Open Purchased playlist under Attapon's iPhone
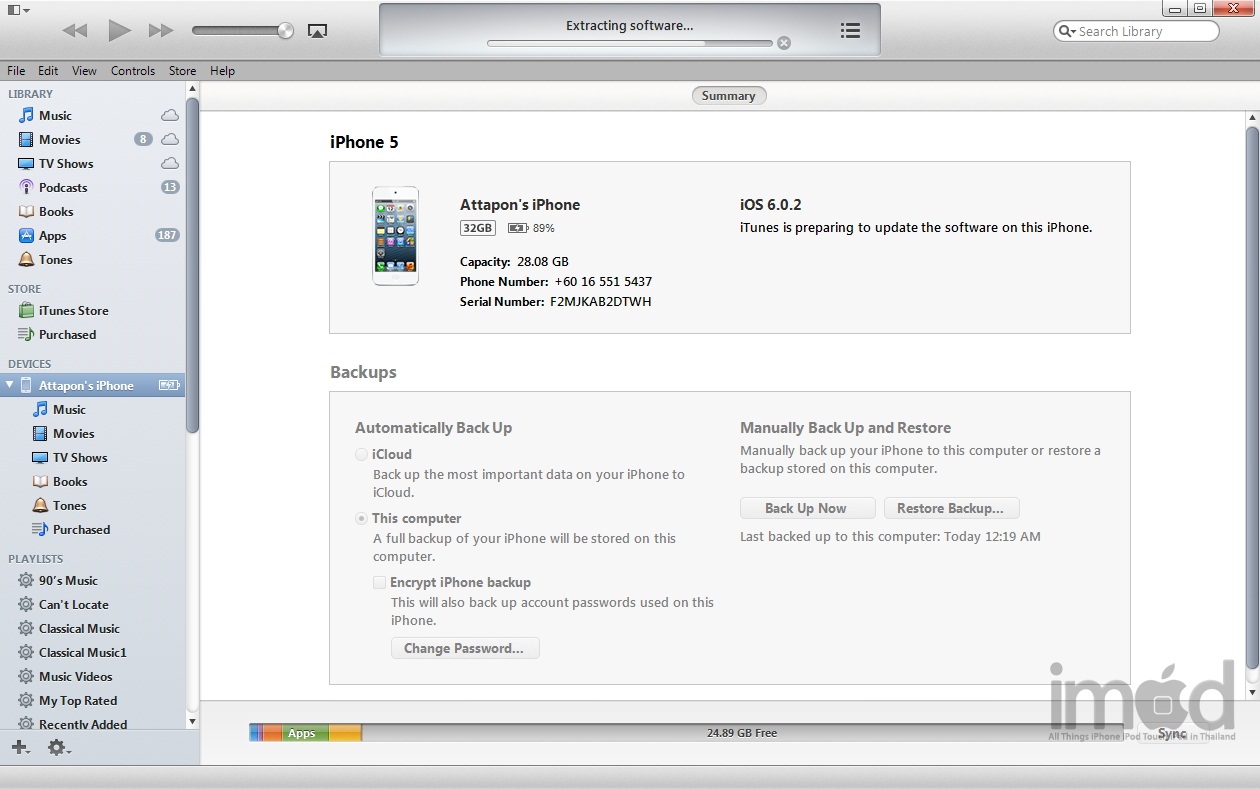The image size is (1260, 789). [x=81, y=529]
